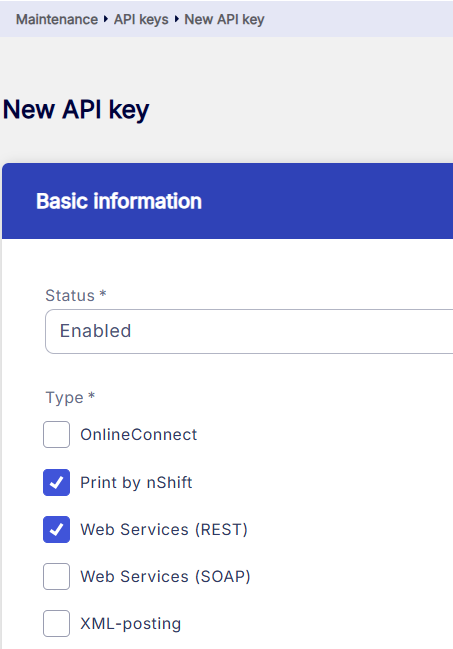Click the OnlineConnect label text
This screenshot has height=649, width=453.
139,435
